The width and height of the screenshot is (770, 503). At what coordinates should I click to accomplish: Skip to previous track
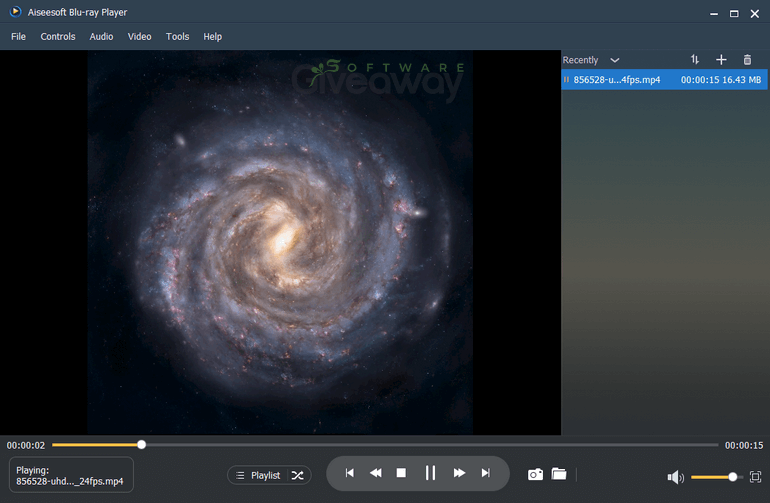pos(350,473)
